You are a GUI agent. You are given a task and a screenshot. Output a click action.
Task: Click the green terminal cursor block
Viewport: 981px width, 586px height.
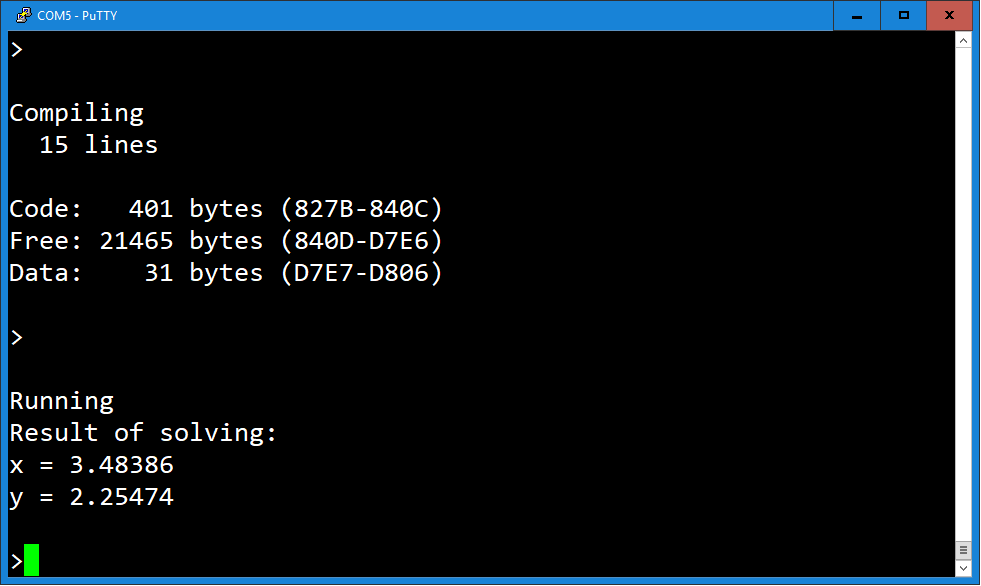coord(31,560)
